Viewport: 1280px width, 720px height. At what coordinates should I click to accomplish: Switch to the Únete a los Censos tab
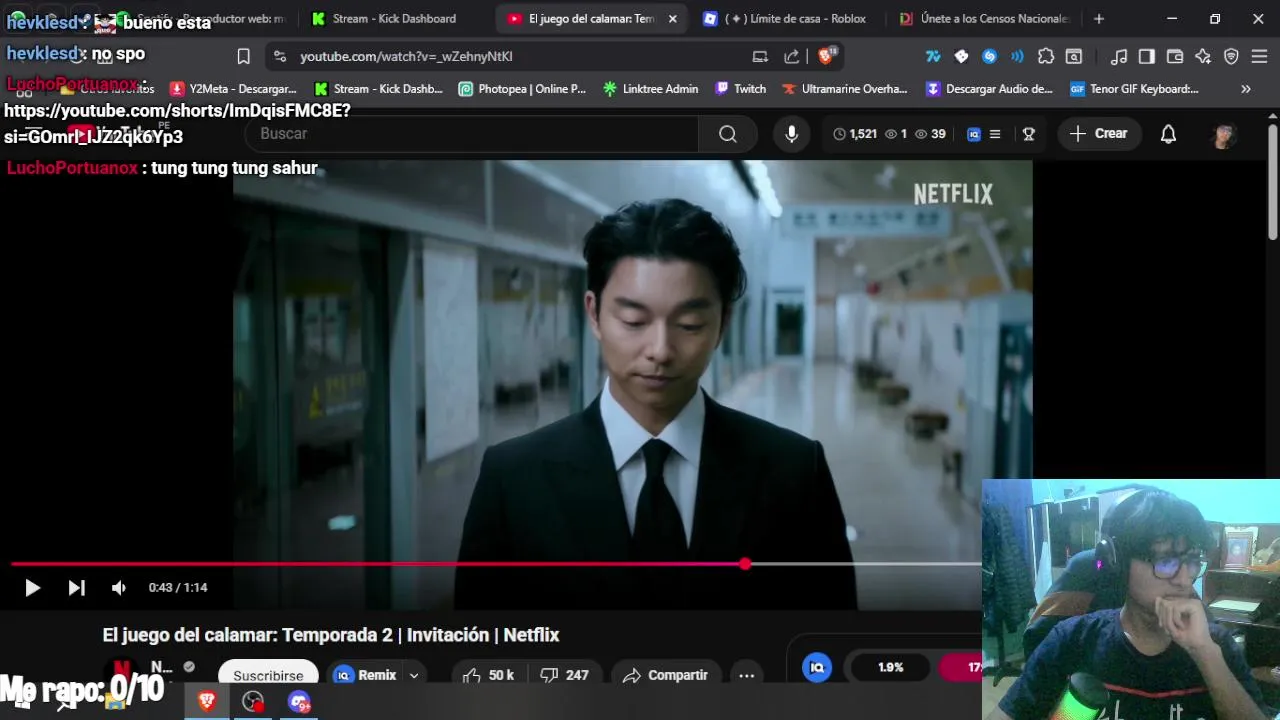[984, 19]
